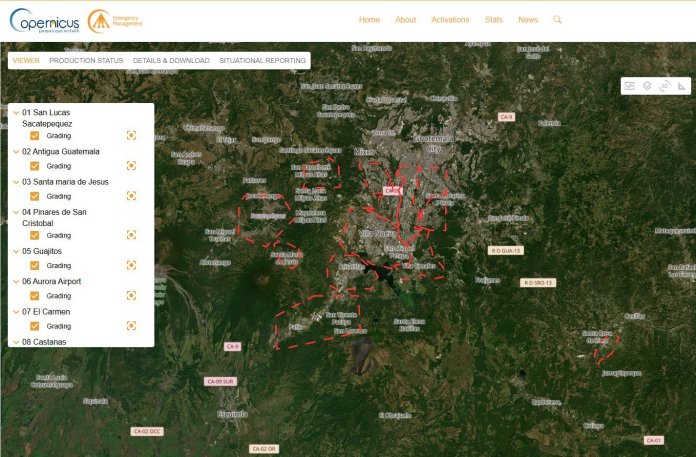Screen dimensions: 696x457
Task: Collapse the 05 Guajitos chevron
Action: tap(16, 251)
